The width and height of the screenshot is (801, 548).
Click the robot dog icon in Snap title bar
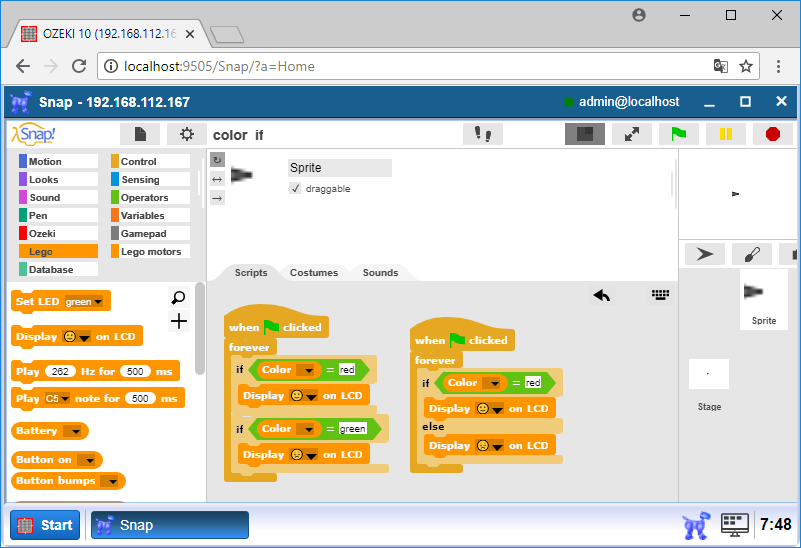tap(21, 102)
